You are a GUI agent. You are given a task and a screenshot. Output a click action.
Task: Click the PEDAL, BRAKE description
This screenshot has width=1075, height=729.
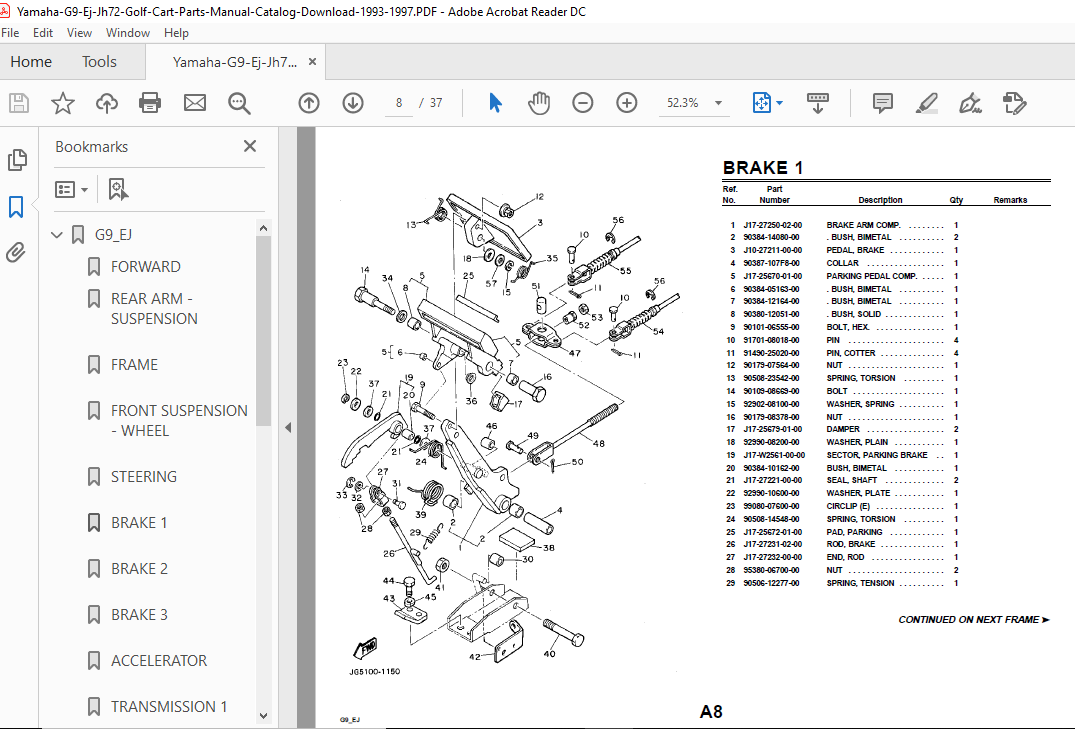(855, 250)
